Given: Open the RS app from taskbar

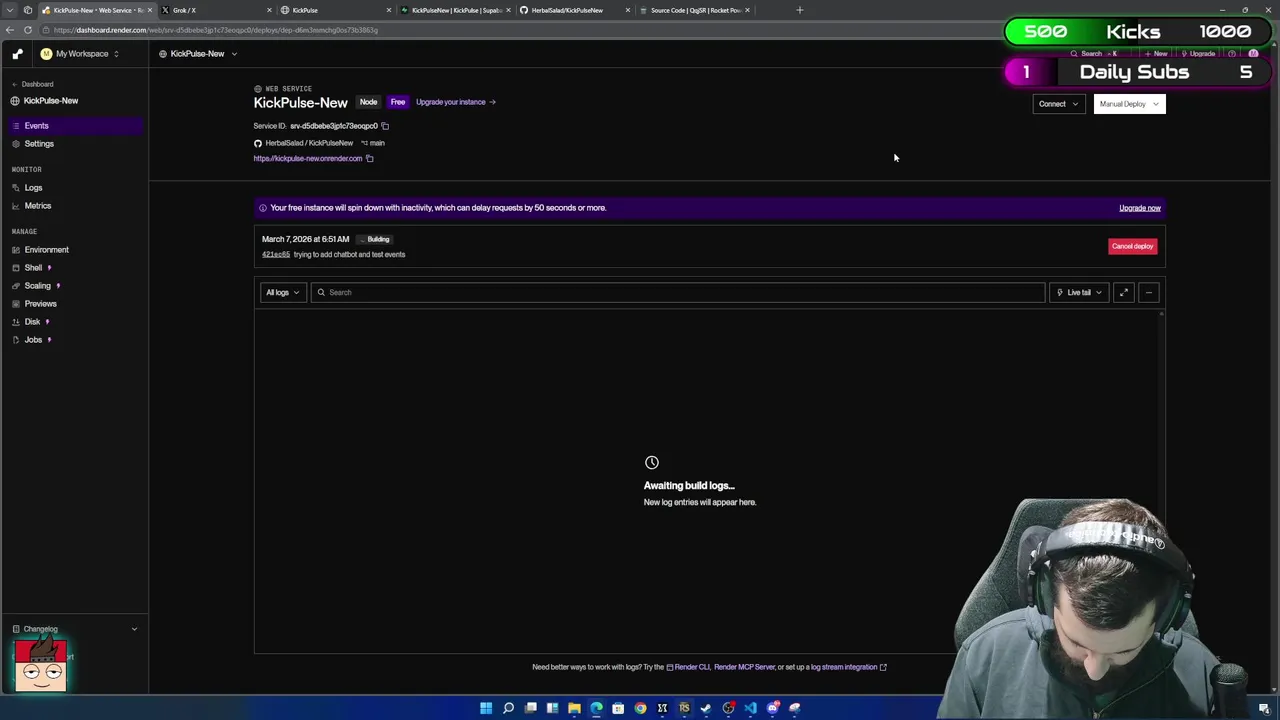Looking at the screenshot, I should 684,708.
